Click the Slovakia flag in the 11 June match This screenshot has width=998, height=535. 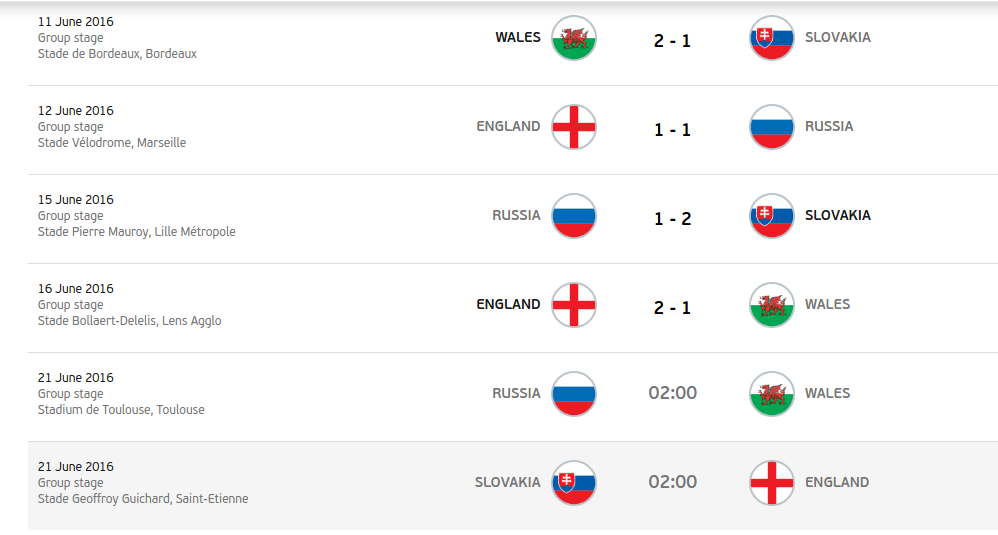[771, 38]
